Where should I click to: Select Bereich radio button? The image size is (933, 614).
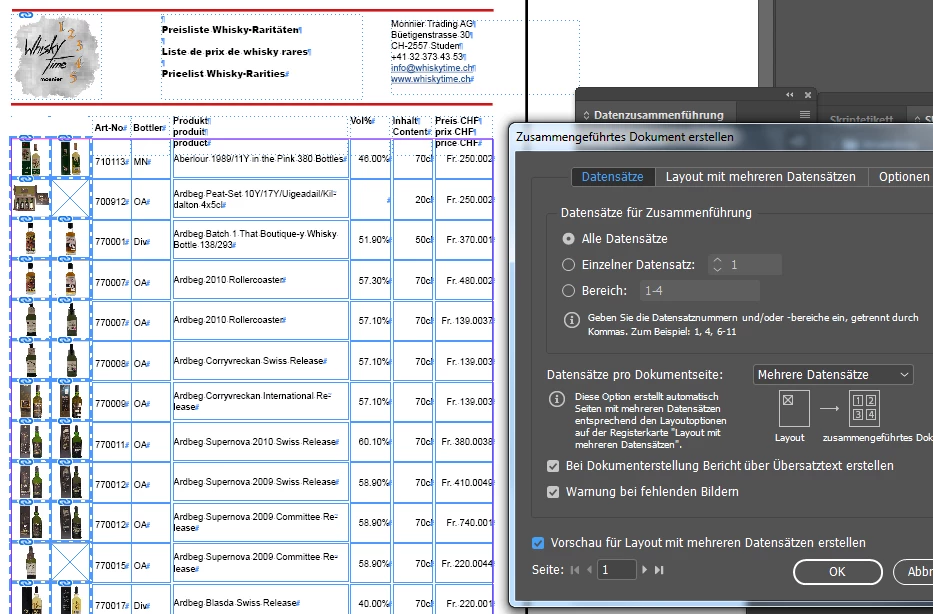[568, 290]
